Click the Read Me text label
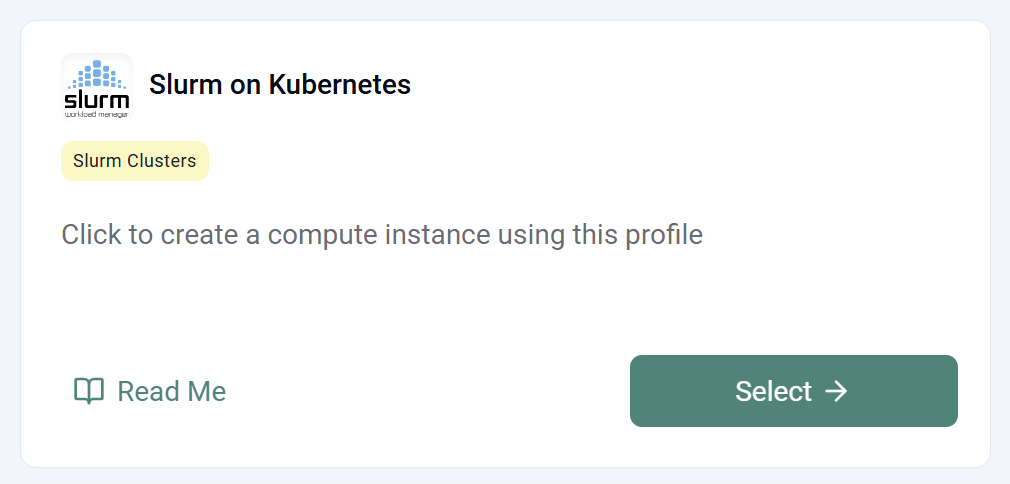This screenshot has width=1010, height=484. click(172, 391)
